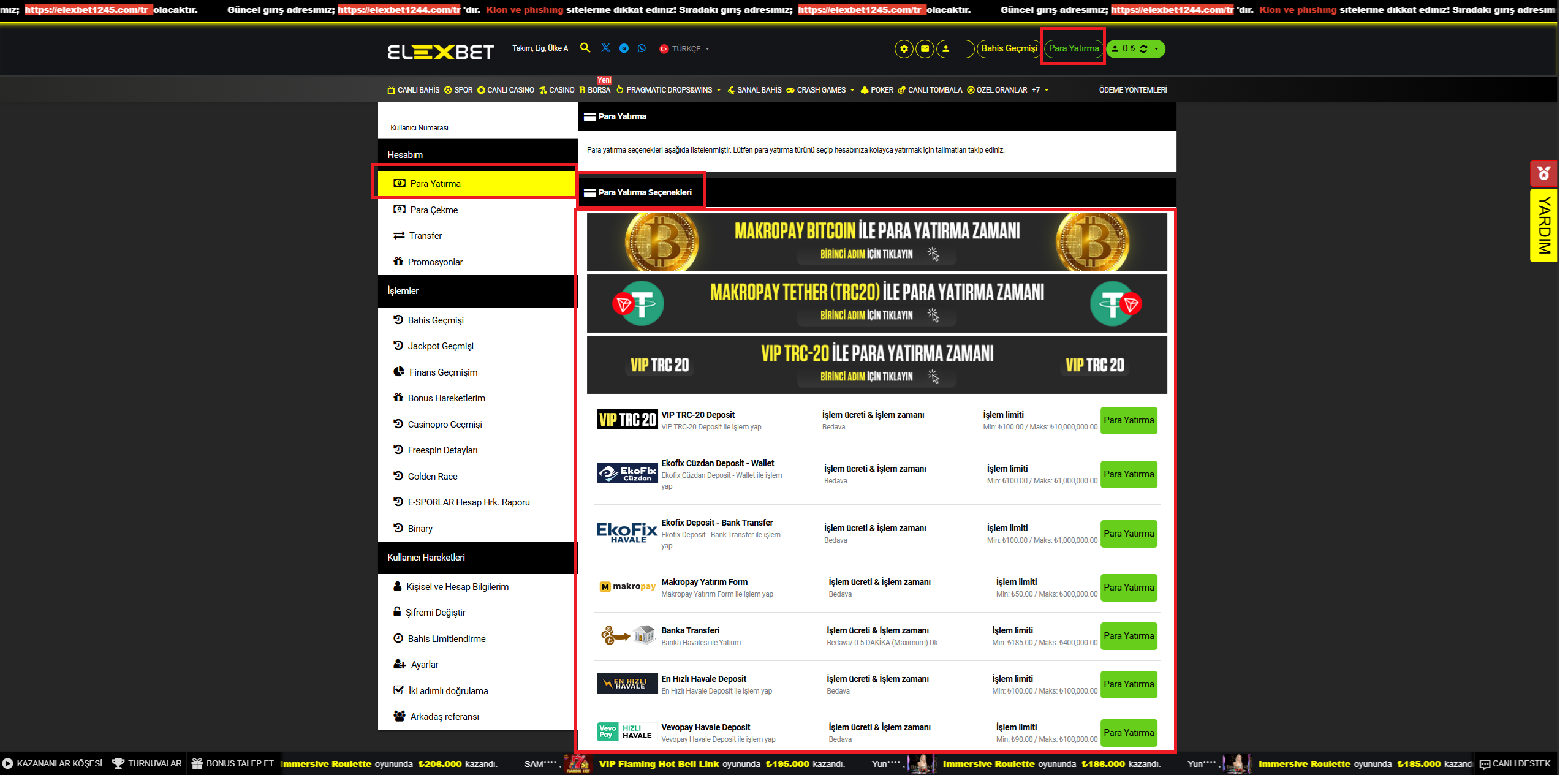Click the yellow search magnifier icon
Viewport: 1568px width, 775px height.
tap(585, 48)
